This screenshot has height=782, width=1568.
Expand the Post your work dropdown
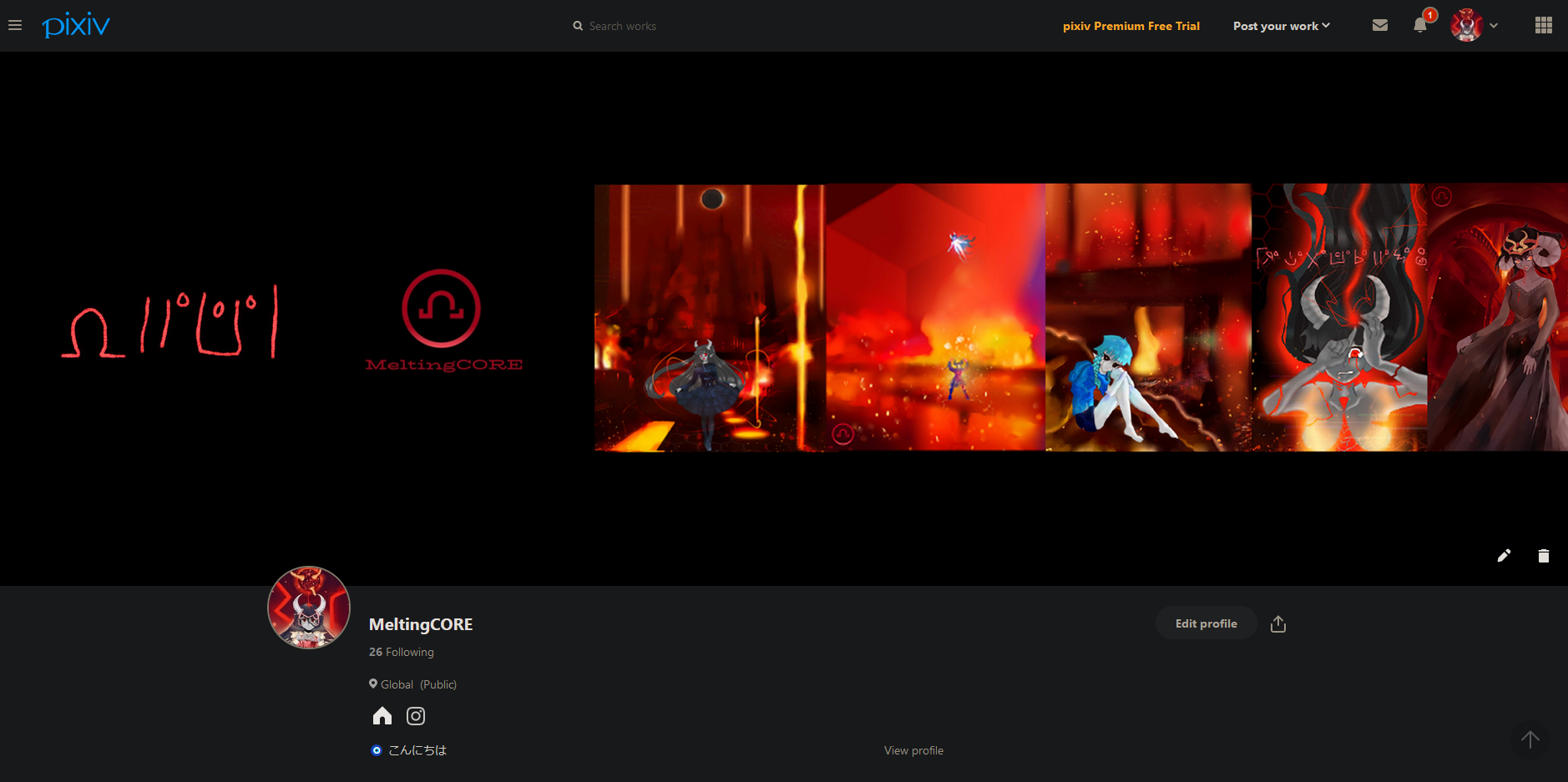click(1281, 26)
